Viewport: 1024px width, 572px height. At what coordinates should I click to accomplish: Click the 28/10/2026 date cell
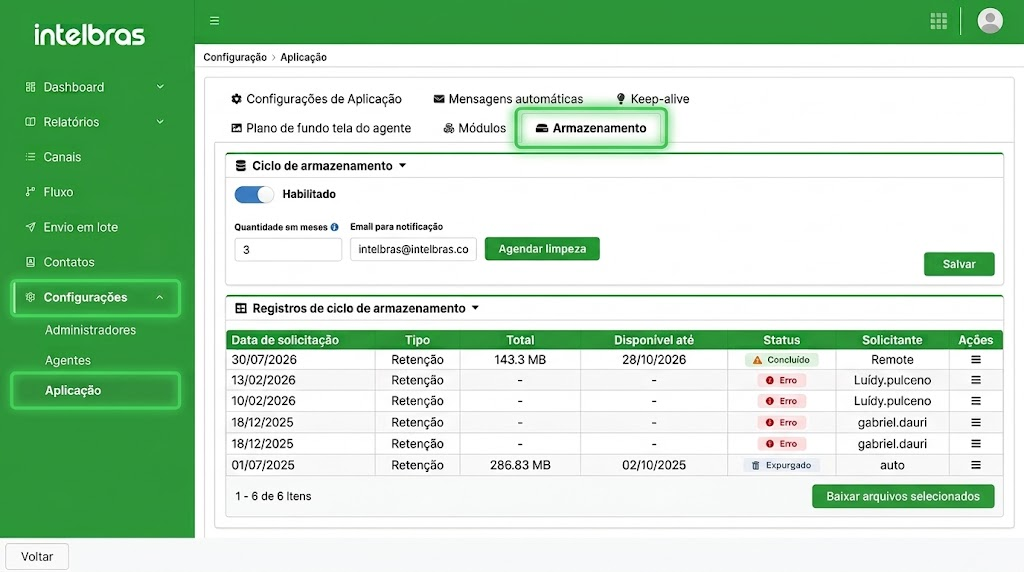(x=654, y=360)
